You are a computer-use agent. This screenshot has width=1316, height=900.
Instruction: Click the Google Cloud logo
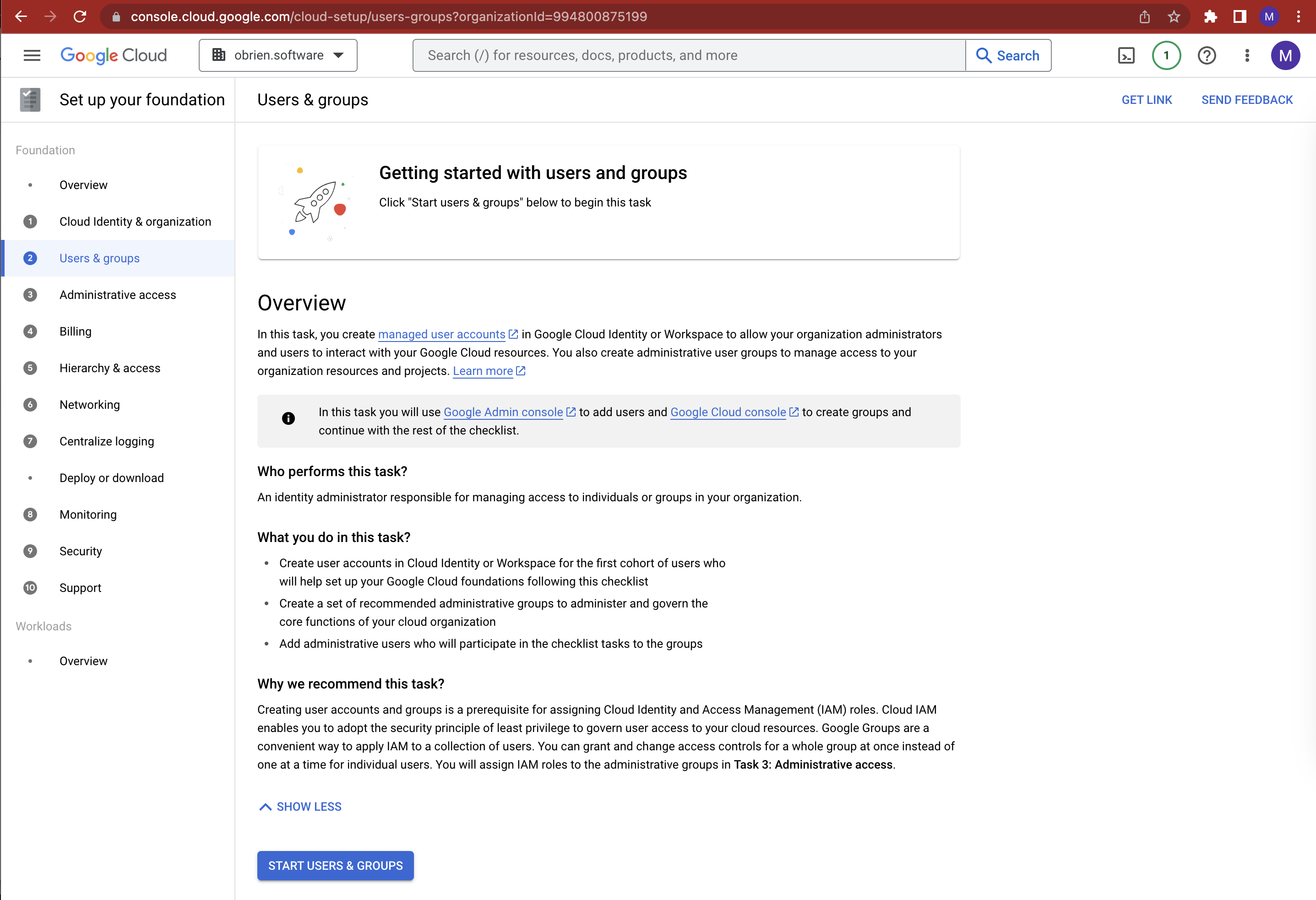coord(113,55)
